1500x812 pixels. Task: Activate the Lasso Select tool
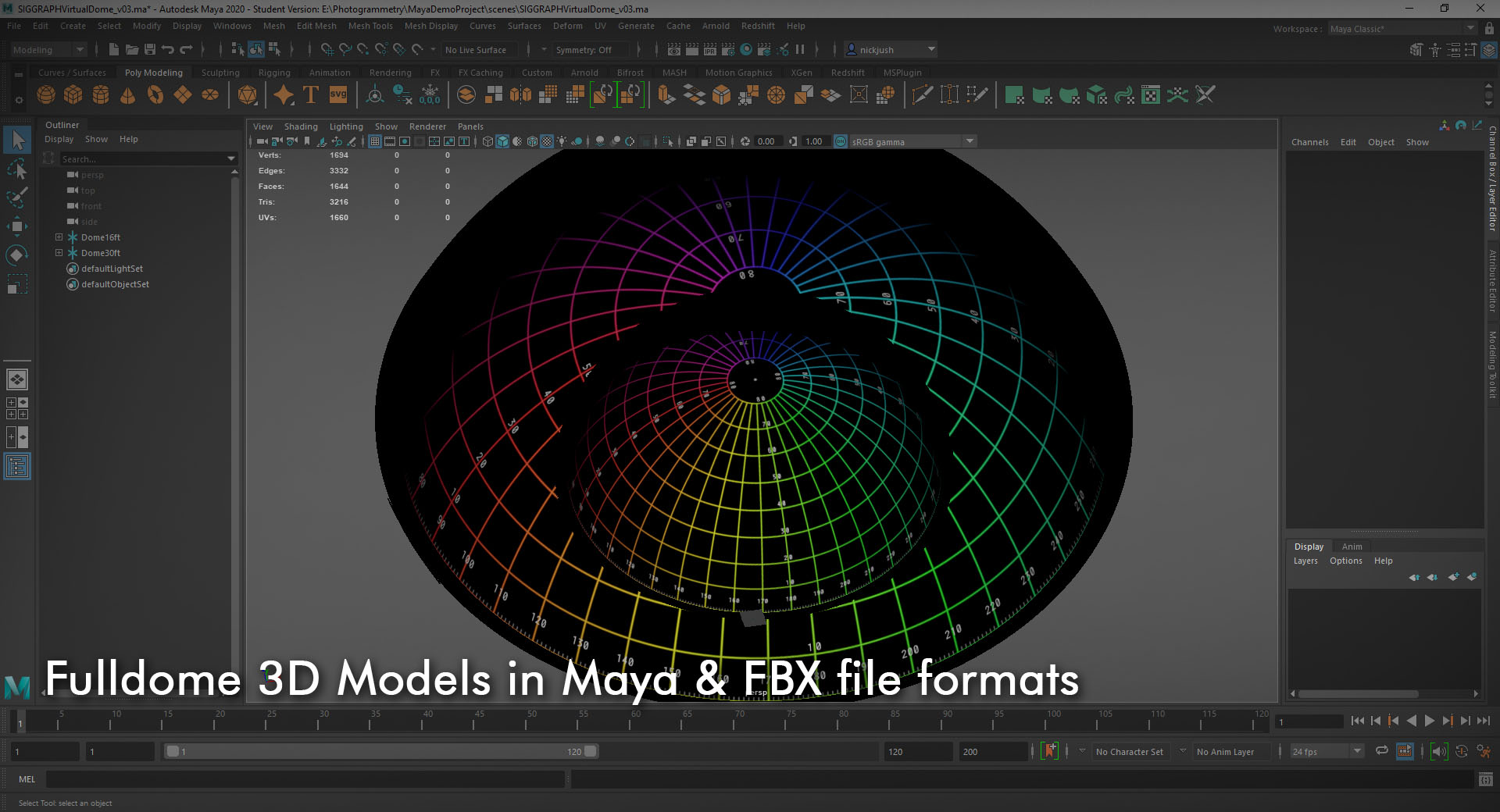pos(17,169)
